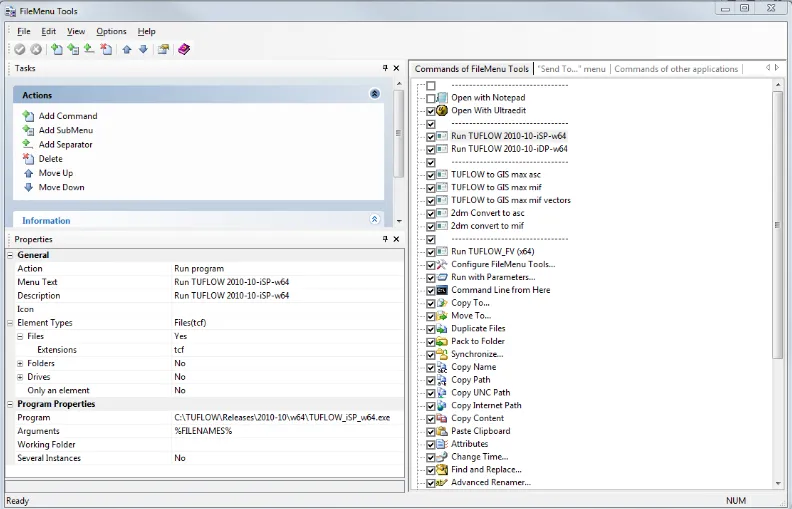Close the Tasks panel
792x509 pixels.
click(397, 68)
